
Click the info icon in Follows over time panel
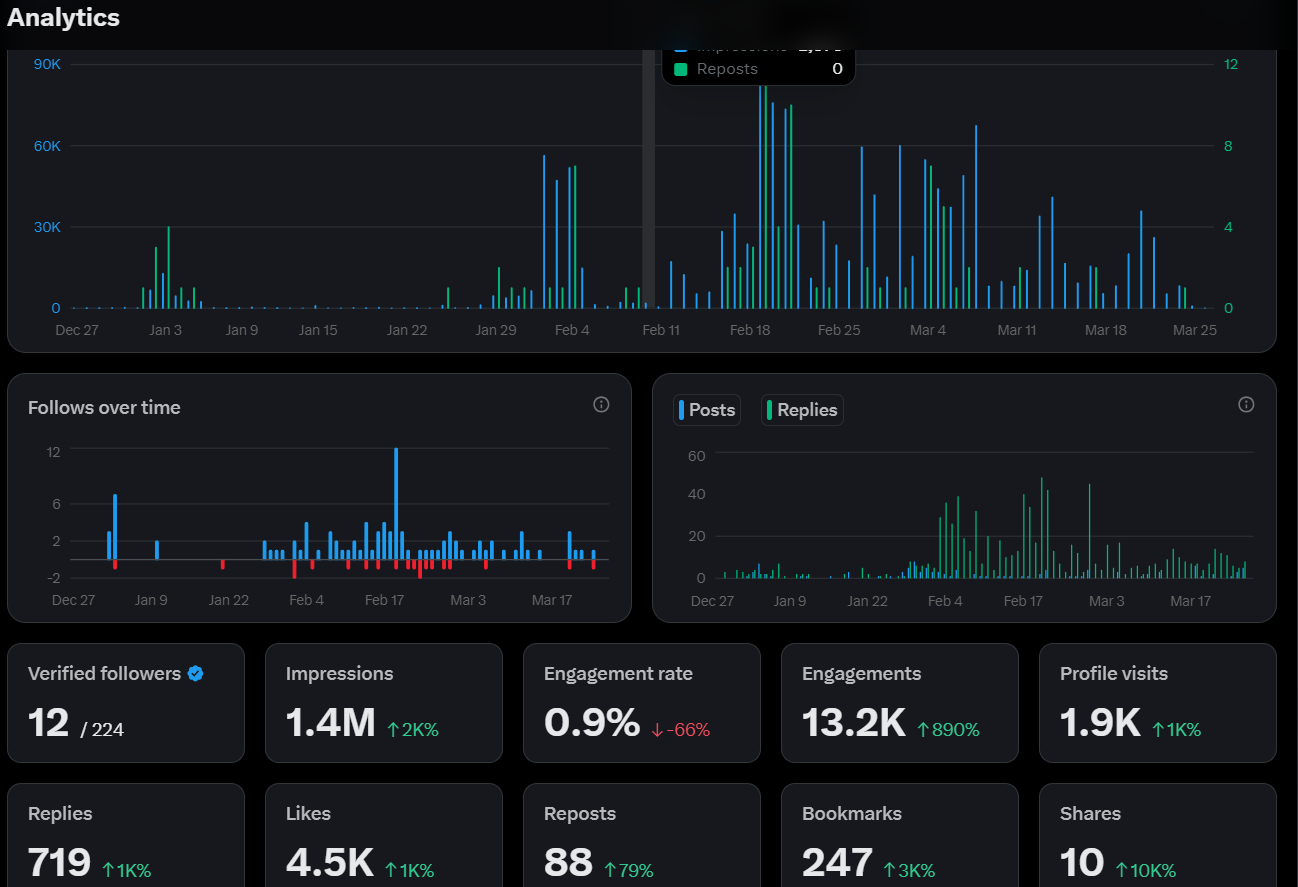(x=601, y=405)
